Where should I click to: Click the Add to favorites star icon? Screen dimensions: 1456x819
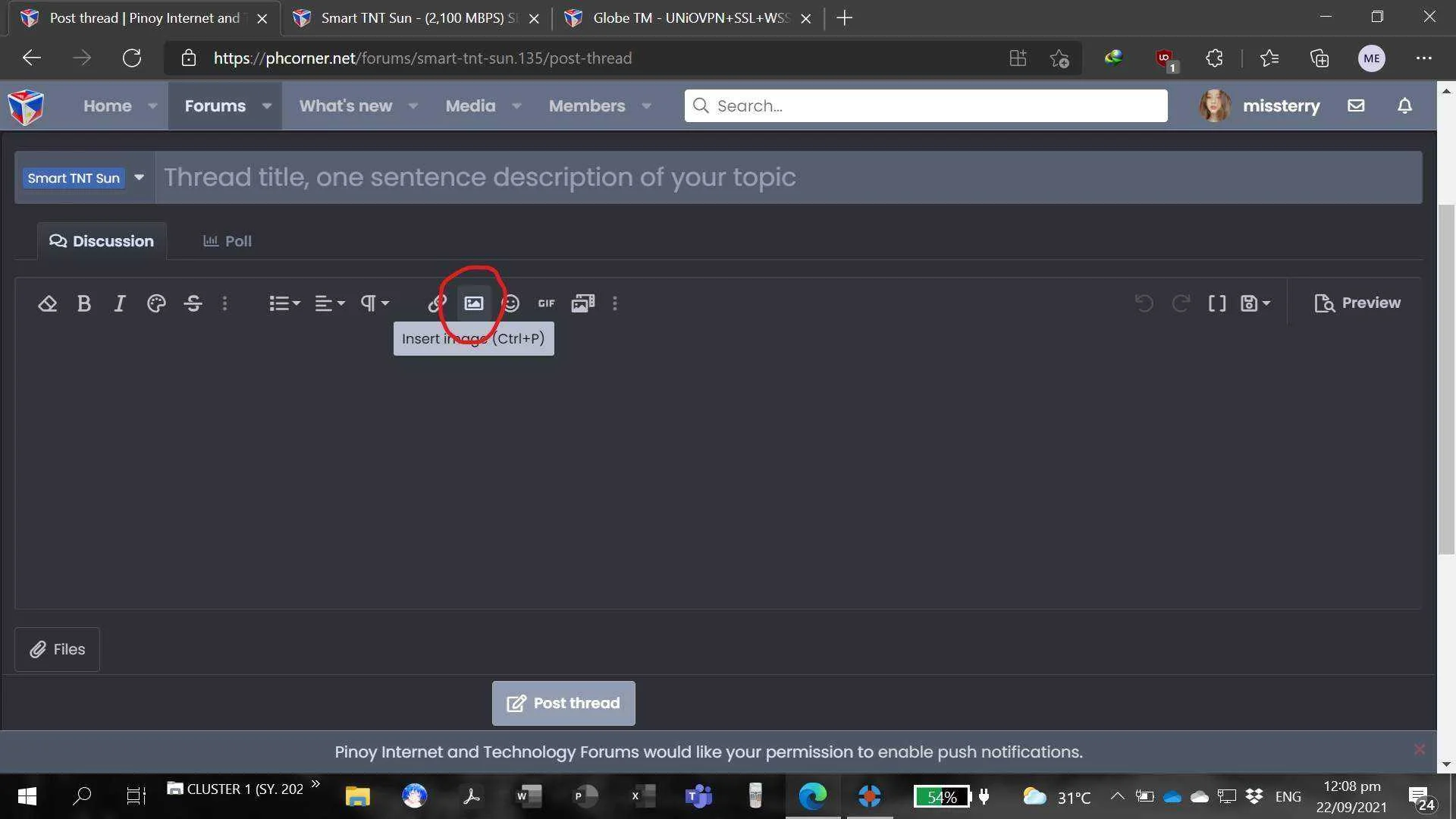point(1059,58)
